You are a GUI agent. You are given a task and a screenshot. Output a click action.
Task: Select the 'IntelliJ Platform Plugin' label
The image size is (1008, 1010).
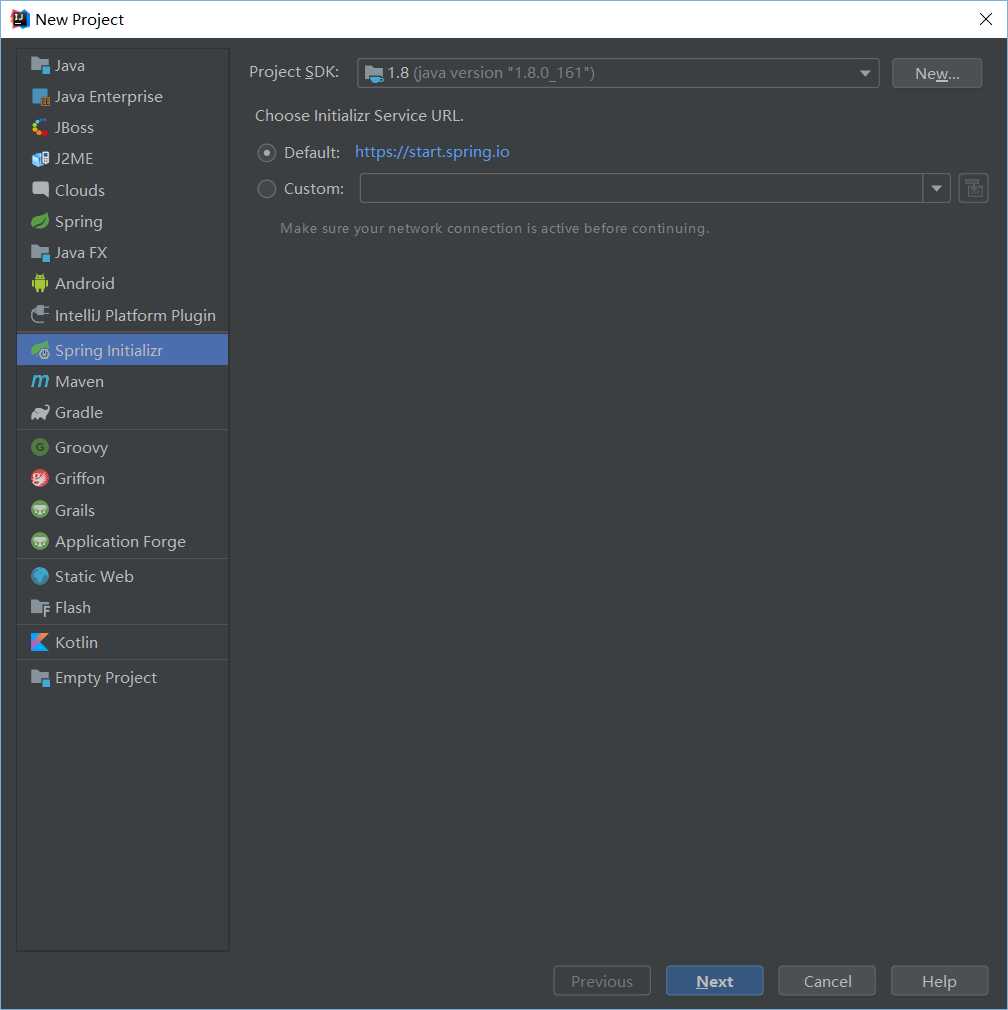[135, 315]
